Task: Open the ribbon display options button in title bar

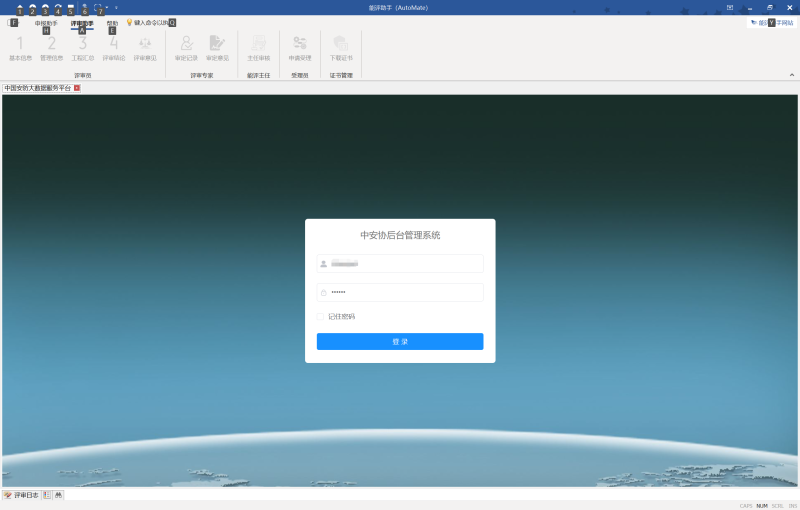Action: pos(729,7)
